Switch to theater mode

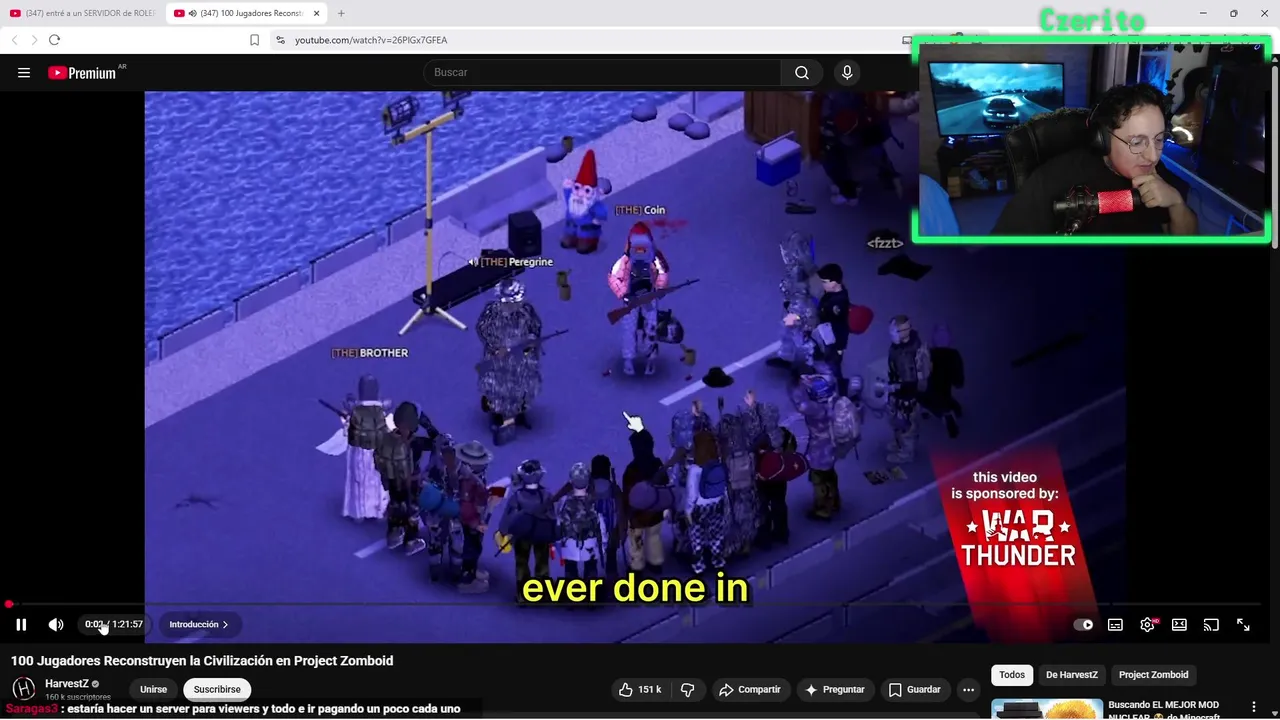(x=1179, y=624)
